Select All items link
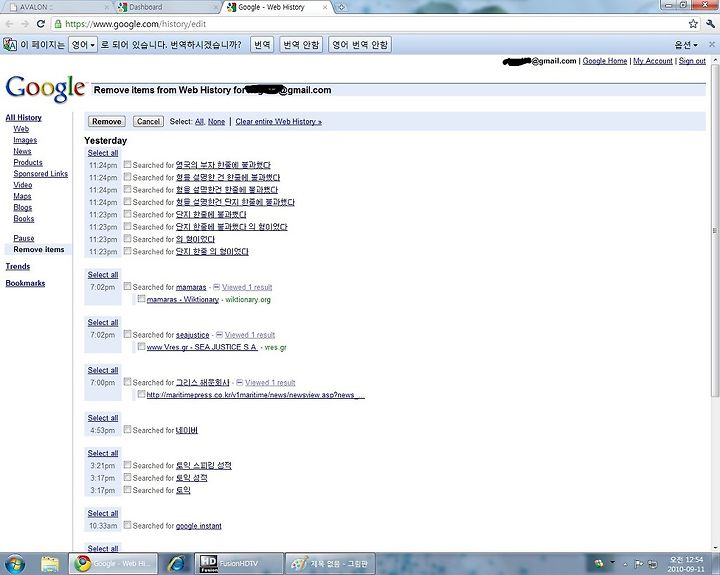This screenshot has height=575, width=720. tap(199, 122)
